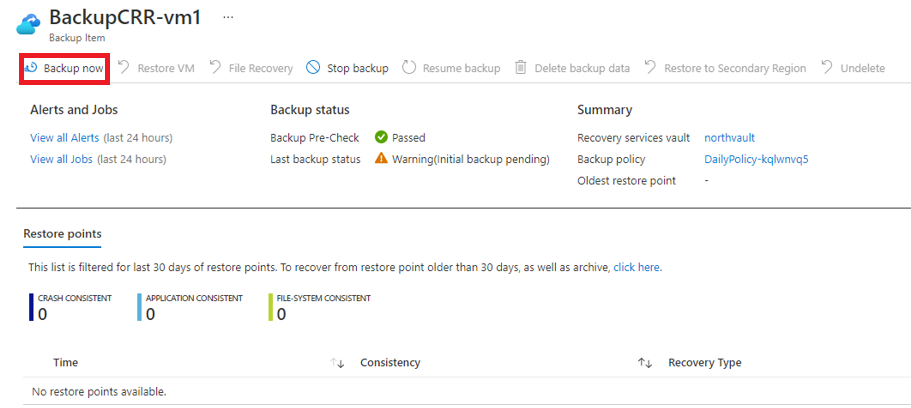Click the Backup Pre-Check label
The image size is (911, 408).
[x=314, y=138]
